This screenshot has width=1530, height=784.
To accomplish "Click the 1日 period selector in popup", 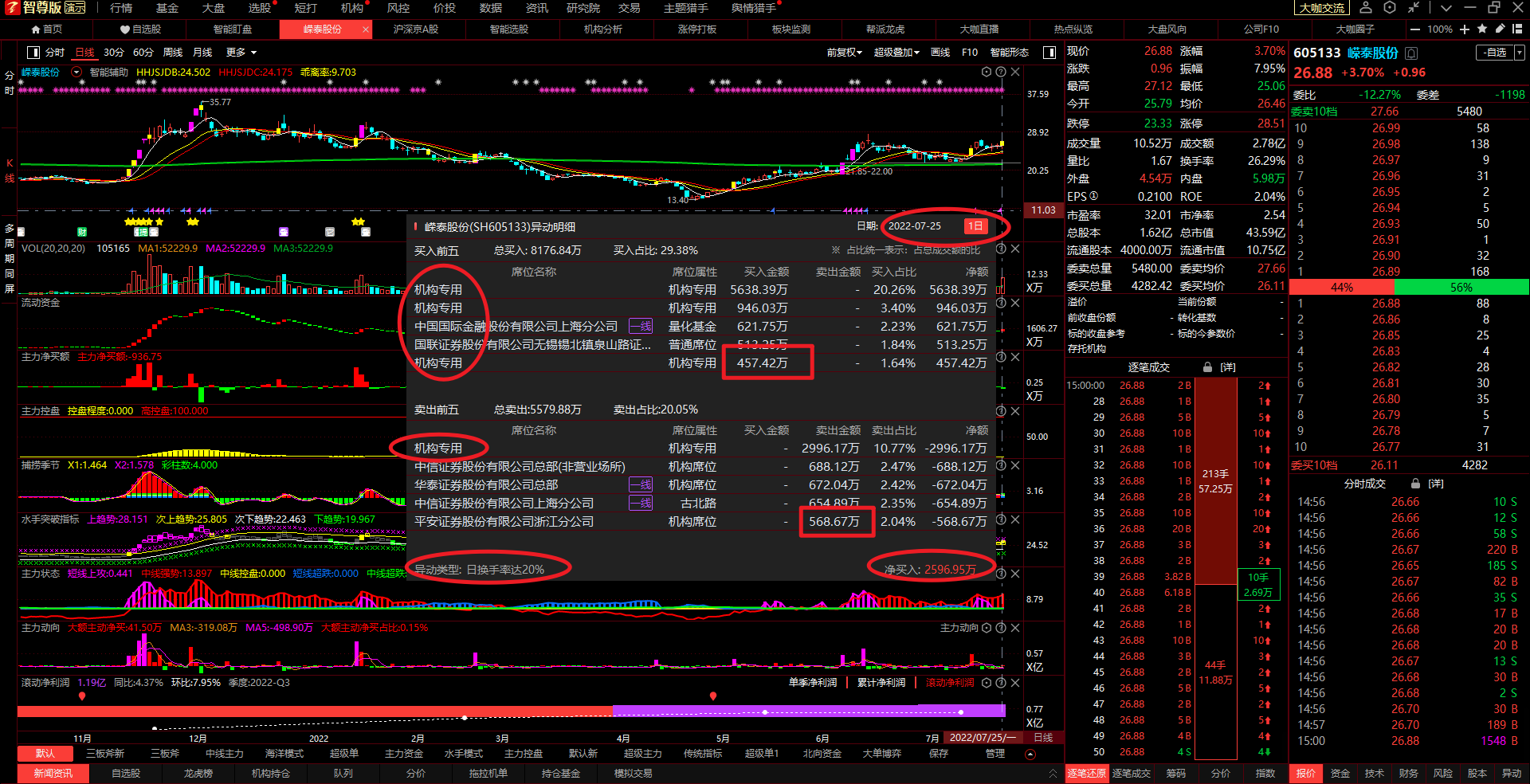I will pyautogui.click(x=975, y=226).
